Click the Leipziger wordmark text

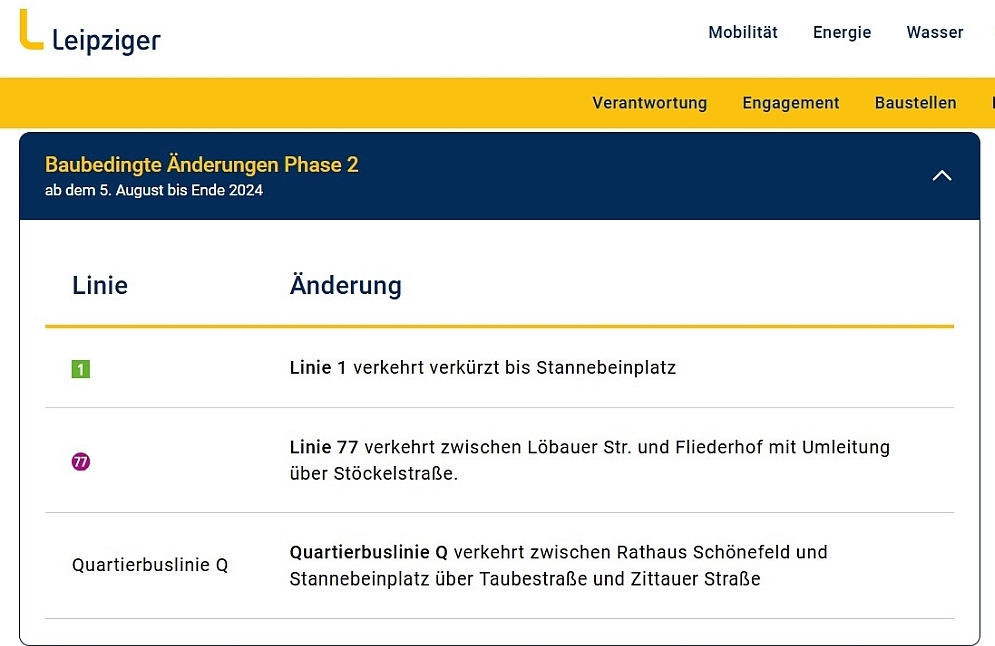pos(106,41)
